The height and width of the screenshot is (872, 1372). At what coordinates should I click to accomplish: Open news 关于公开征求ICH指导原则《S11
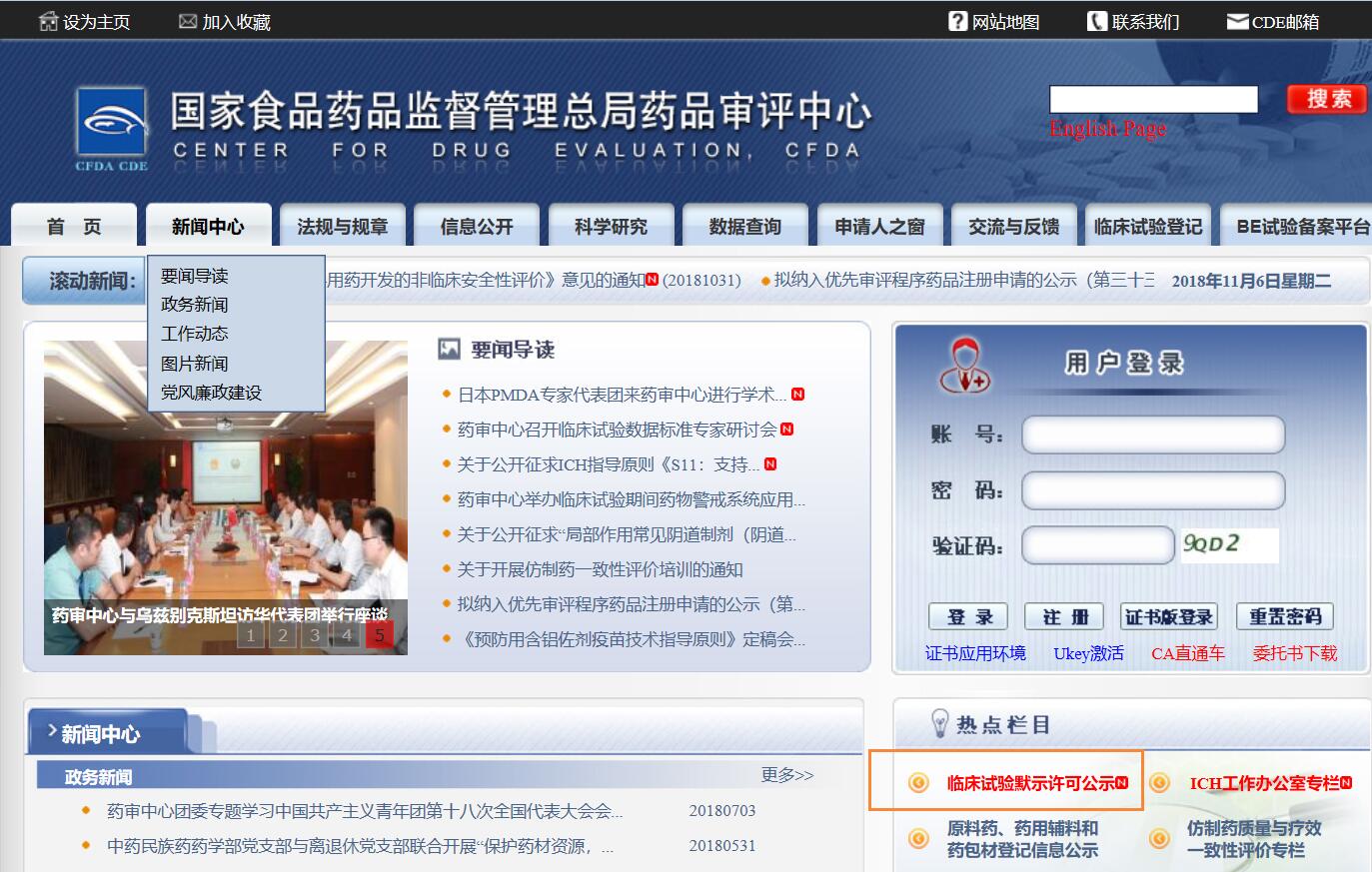[x=608, y=464]
